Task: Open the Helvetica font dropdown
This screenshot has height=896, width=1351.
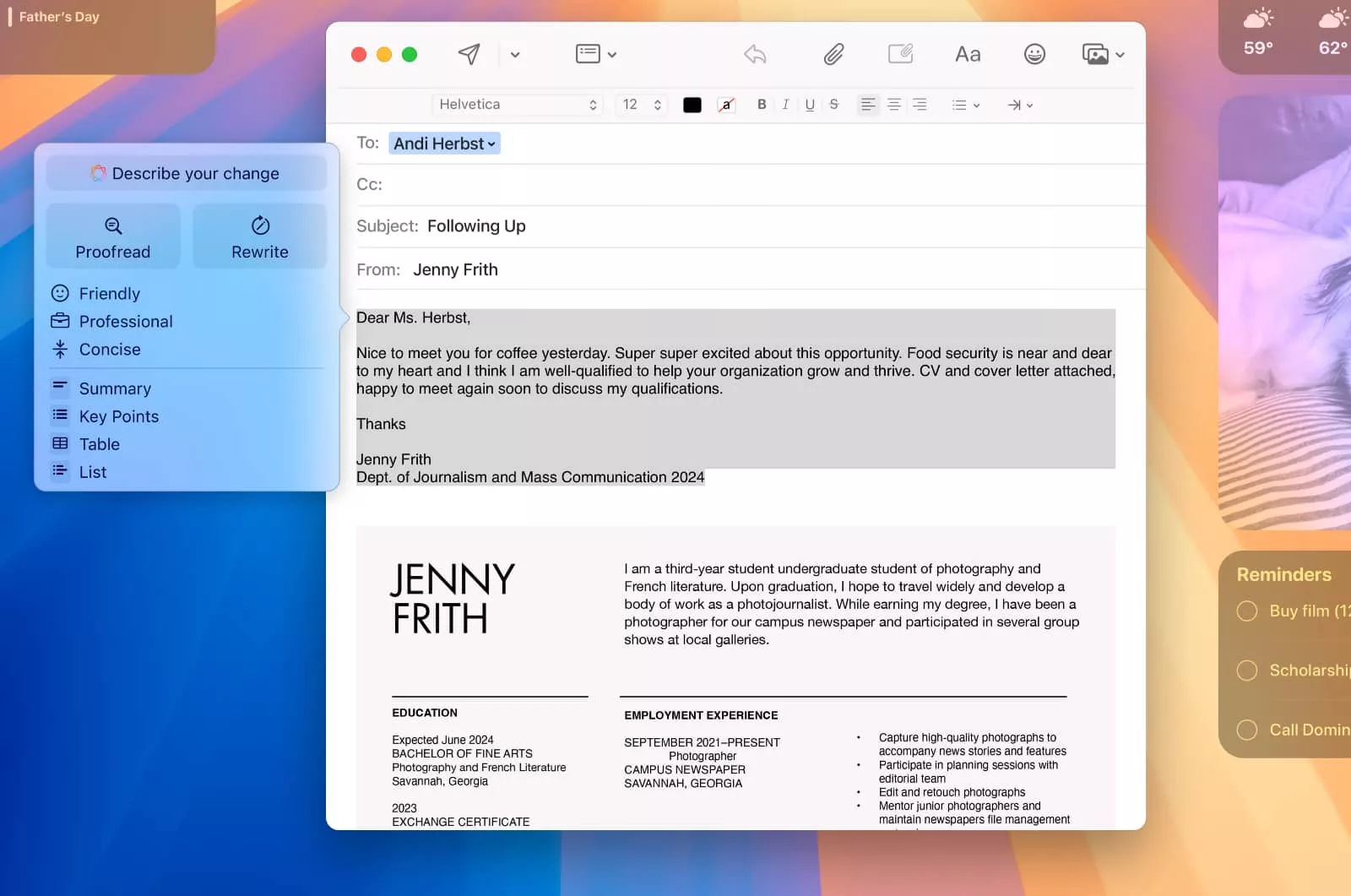Action: [x=517, y=105]
